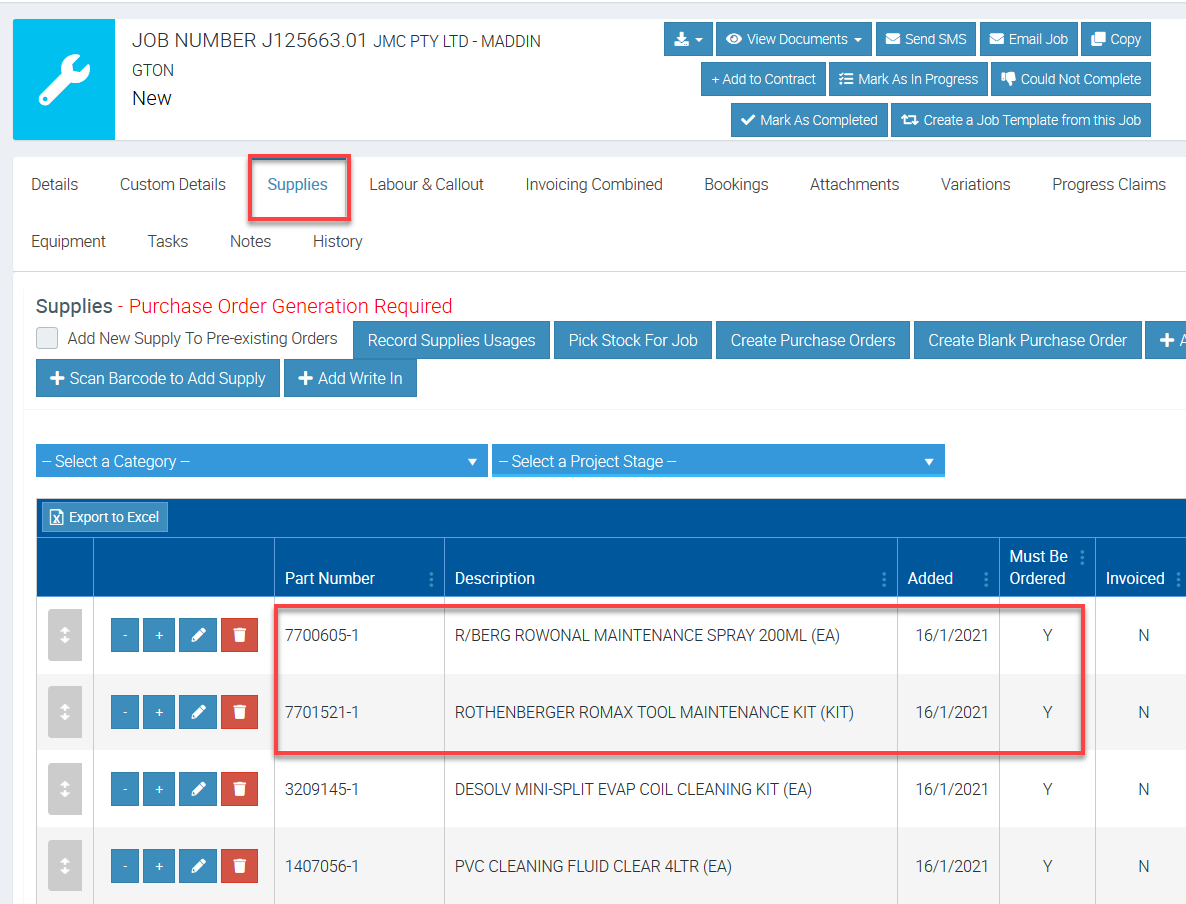Click Scan Barcode to Add Supply
This screenshot has height=904, width=1186.
click(x=158, y=378)
